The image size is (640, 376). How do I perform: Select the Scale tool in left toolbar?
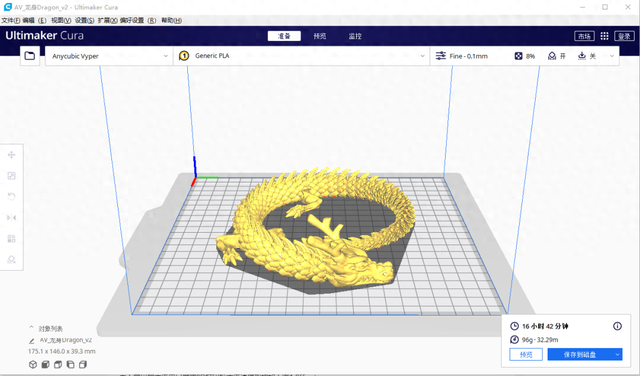(x=11, y=176)
